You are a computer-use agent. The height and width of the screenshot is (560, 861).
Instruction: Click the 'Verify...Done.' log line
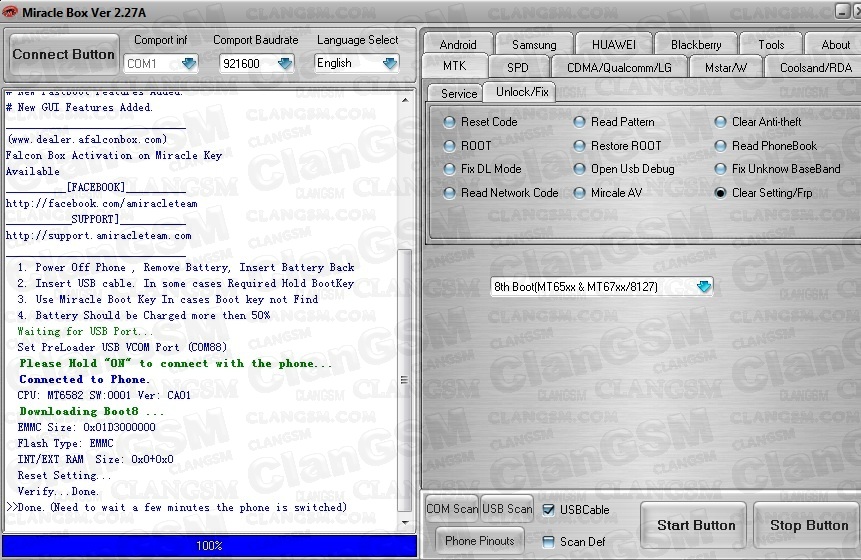pyautogui.click(x=58, y=491)
